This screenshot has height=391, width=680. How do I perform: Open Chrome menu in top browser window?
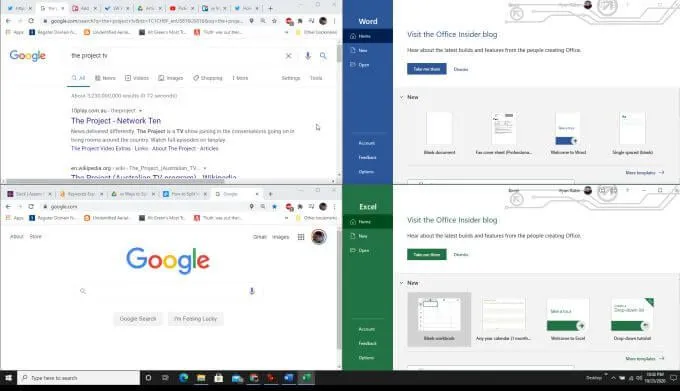point(334,21)
